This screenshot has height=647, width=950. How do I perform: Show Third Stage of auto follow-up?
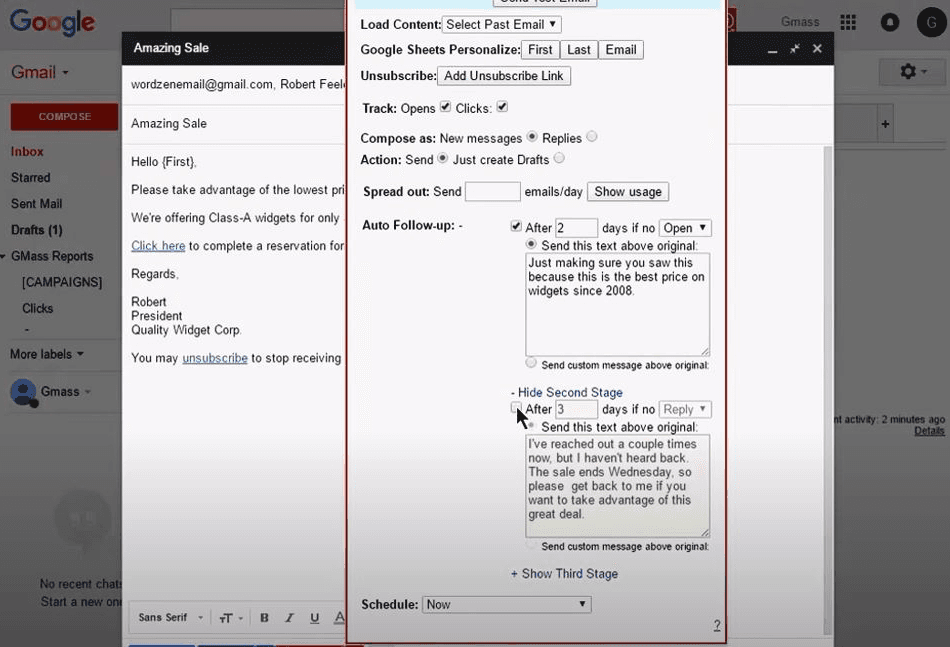[564, 574]
